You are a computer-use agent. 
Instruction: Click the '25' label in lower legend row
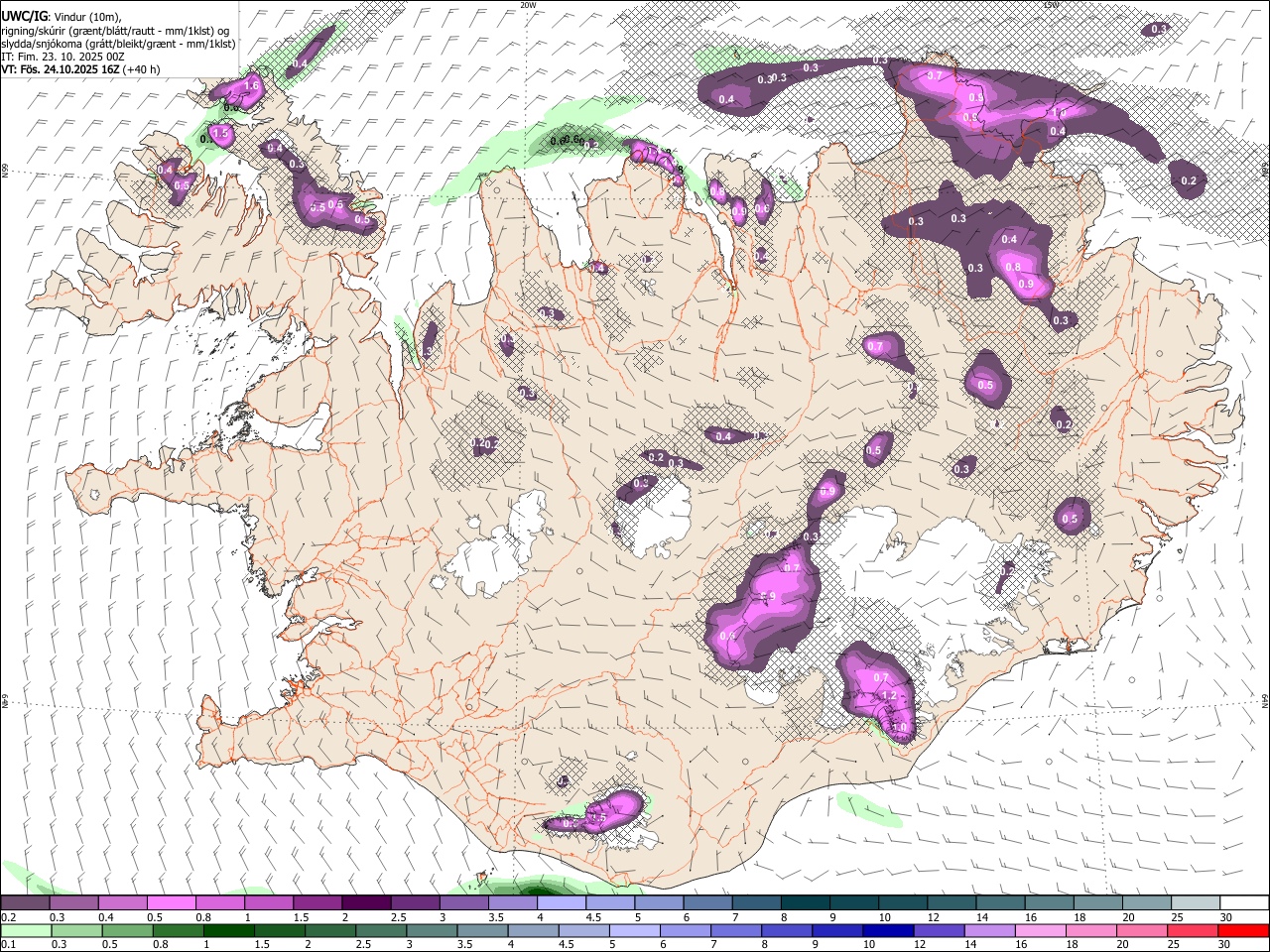1175,945
